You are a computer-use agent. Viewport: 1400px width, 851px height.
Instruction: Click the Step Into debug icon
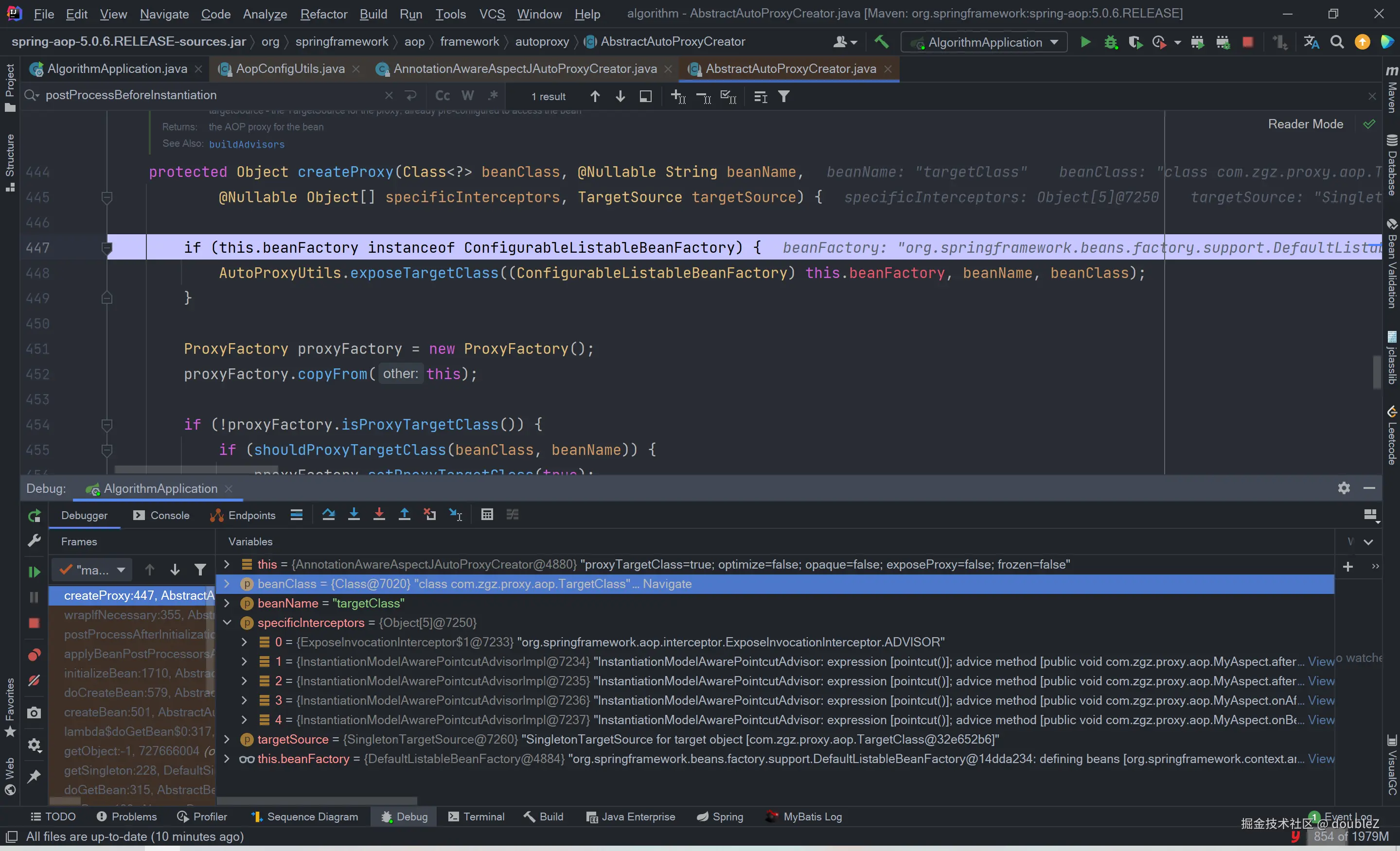coord(354,515)
